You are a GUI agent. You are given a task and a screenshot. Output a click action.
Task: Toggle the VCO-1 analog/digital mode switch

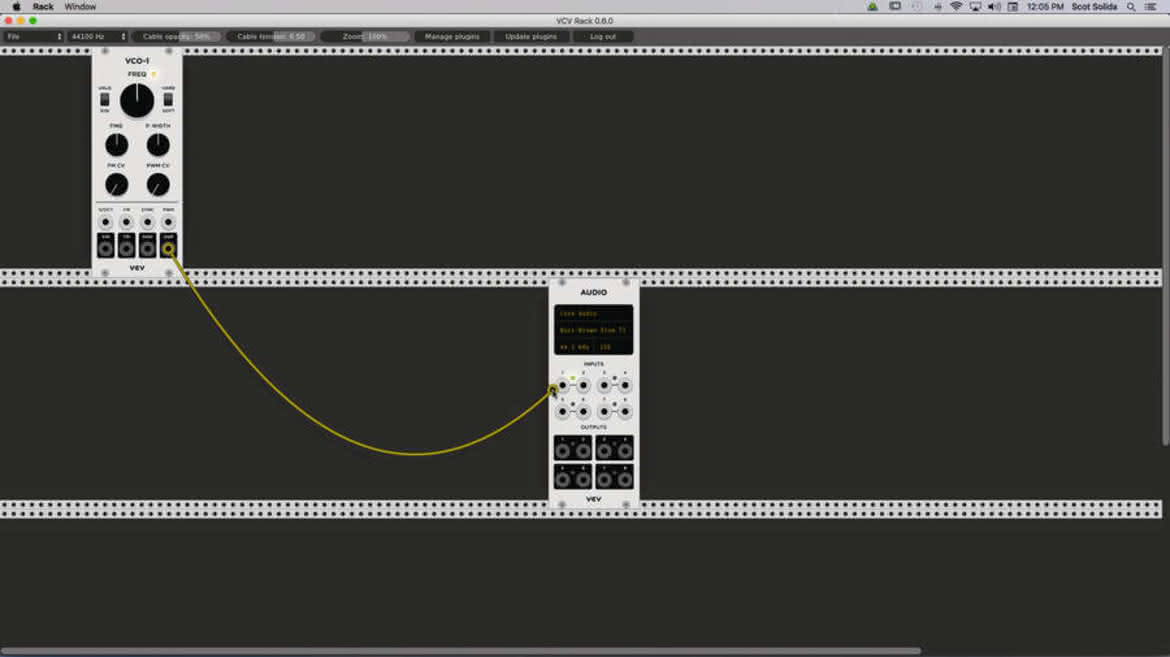(104, 99)
